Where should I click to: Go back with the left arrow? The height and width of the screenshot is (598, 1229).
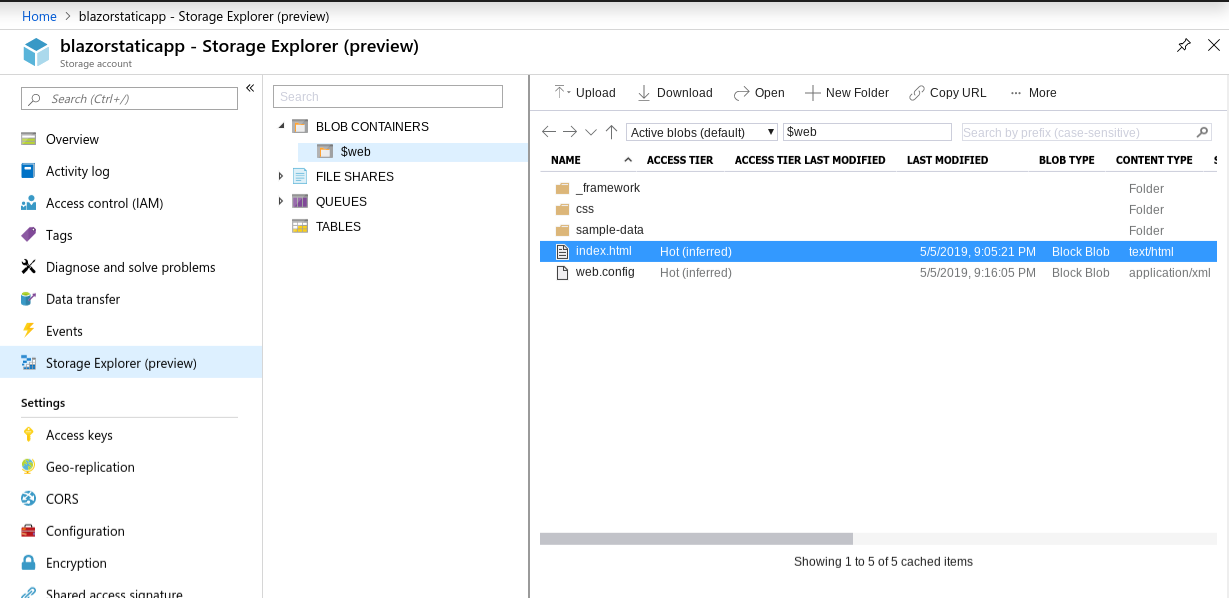[549, 132]
